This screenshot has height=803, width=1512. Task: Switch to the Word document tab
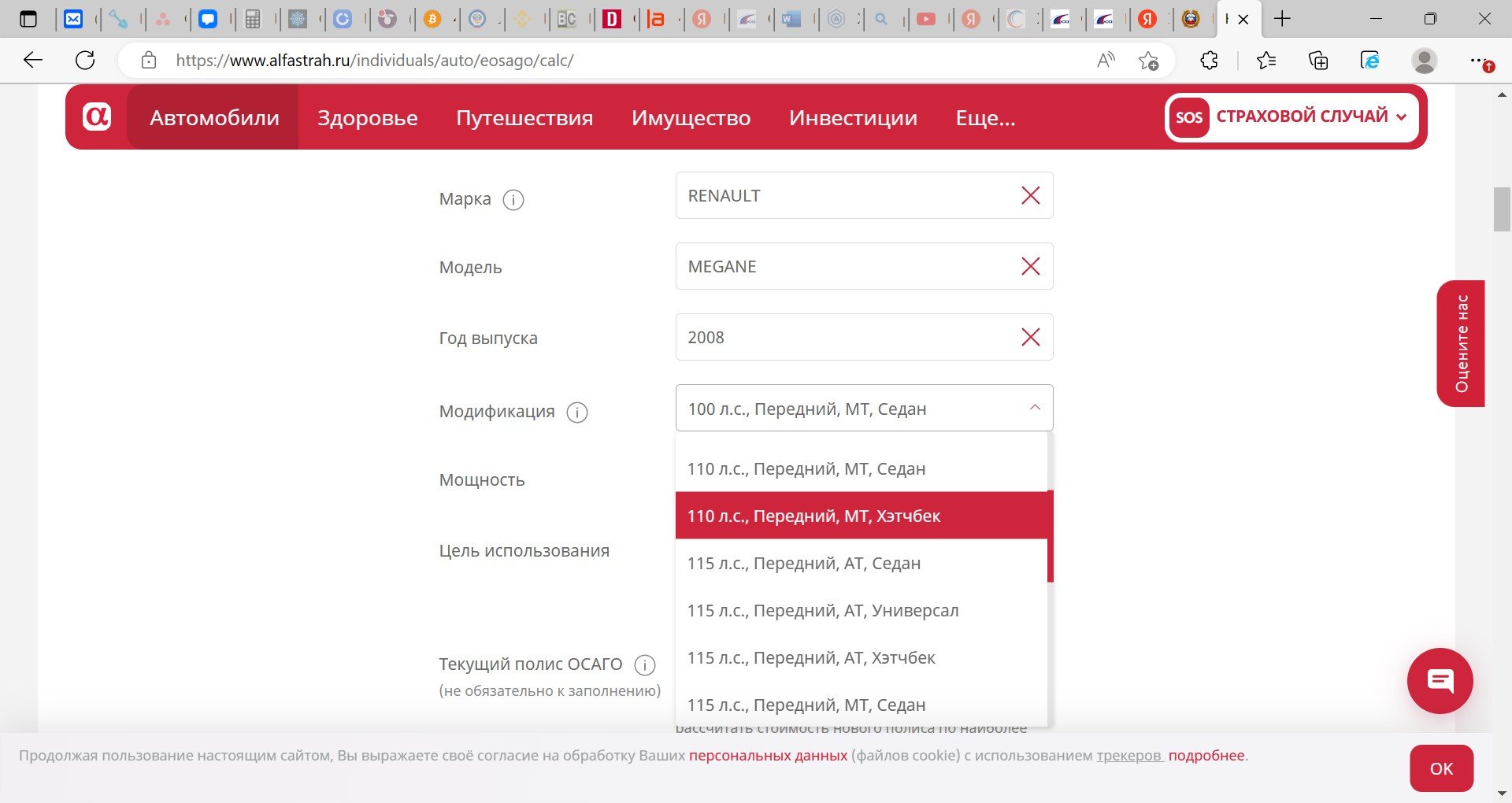point(791,19)
